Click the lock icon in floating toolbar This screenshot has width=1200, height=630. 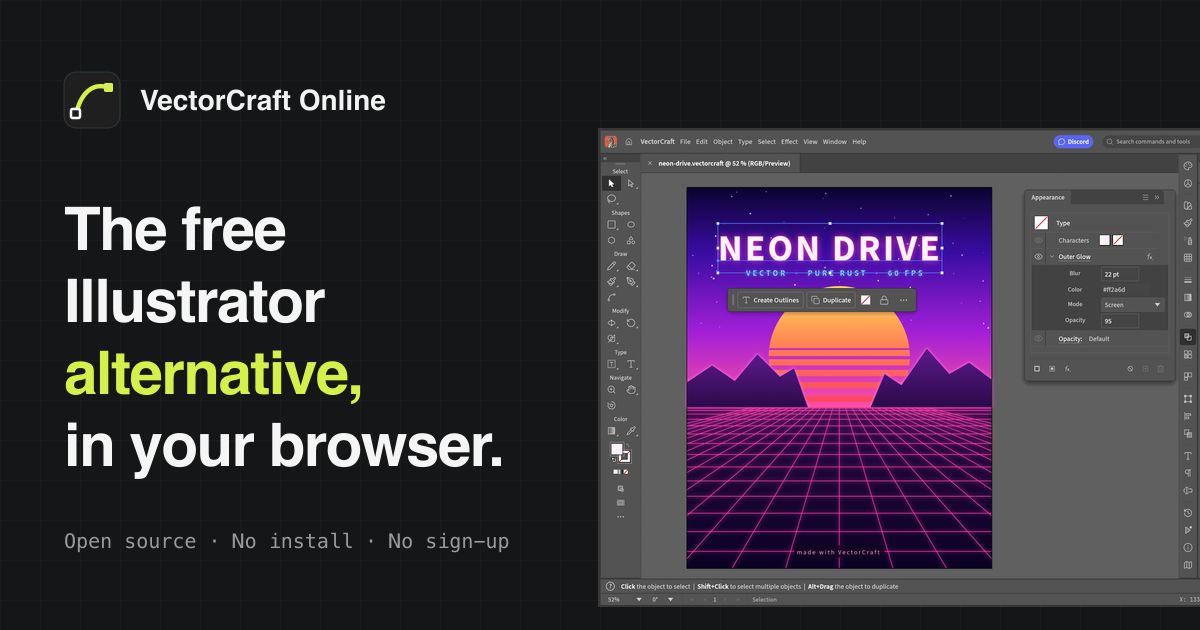tap(884, 300)
